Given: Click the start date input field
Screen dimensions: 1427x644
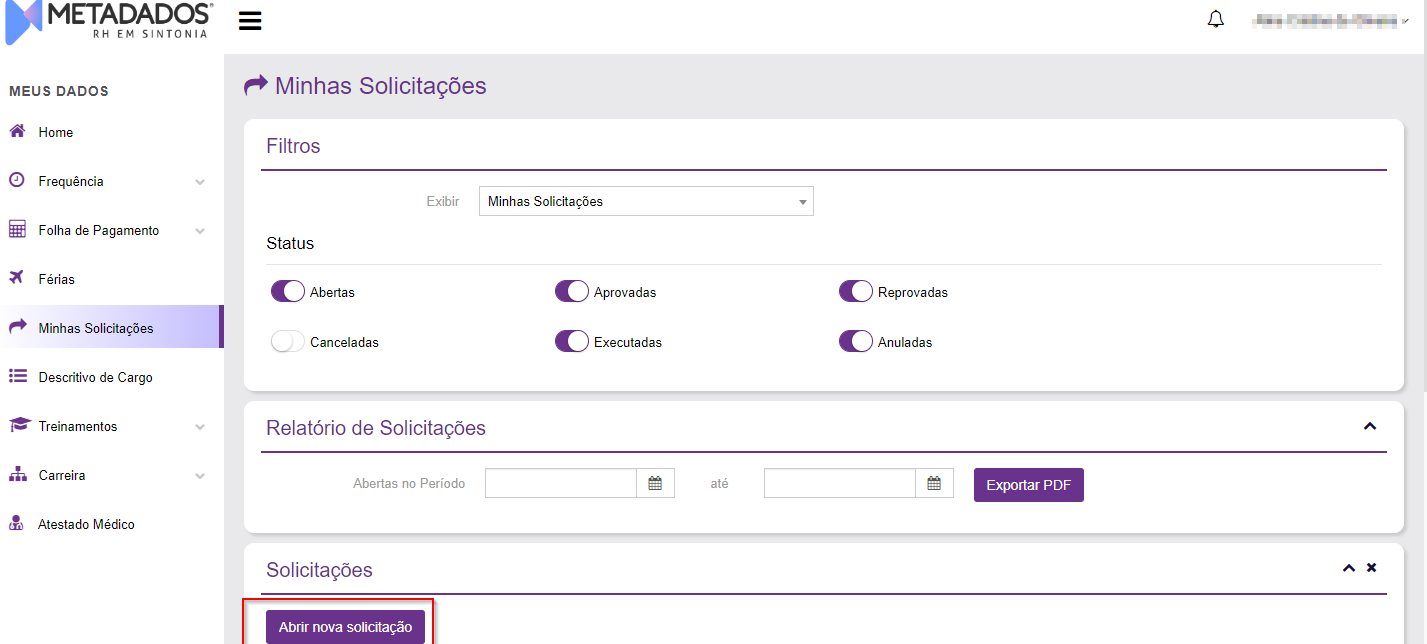Looking at the screenshot, I should coord(561,484).
